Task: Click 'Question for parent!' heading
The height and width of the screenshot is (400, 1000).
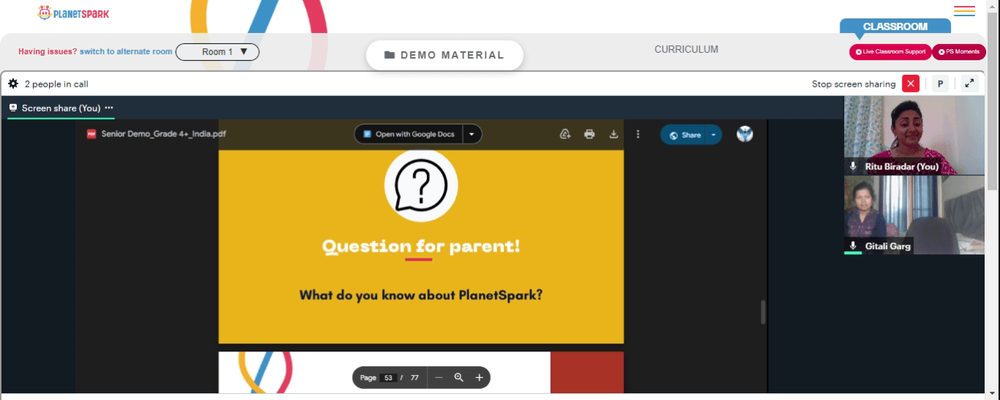Action: tap(421, 246)
